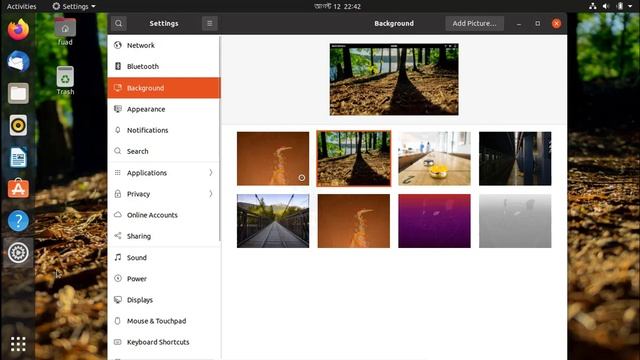Viewport: 640px width, 360px height.
Task: Click the Mouse & Touchpad icon
Action: pyautogui.click(x=118, y=321)
